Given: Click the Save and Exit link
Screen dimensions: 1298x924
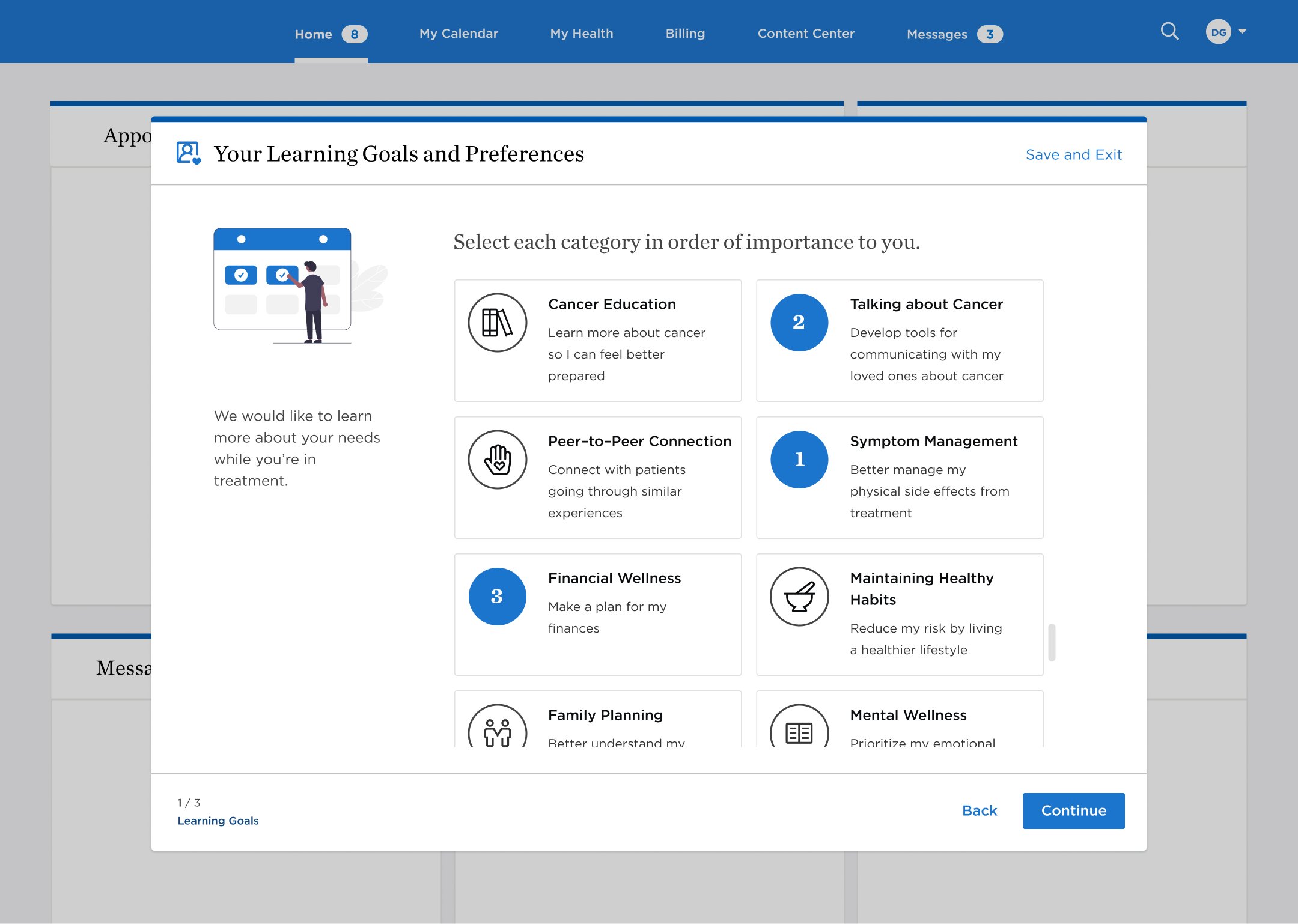Looking at the screenshot, I should [1073, 154].
